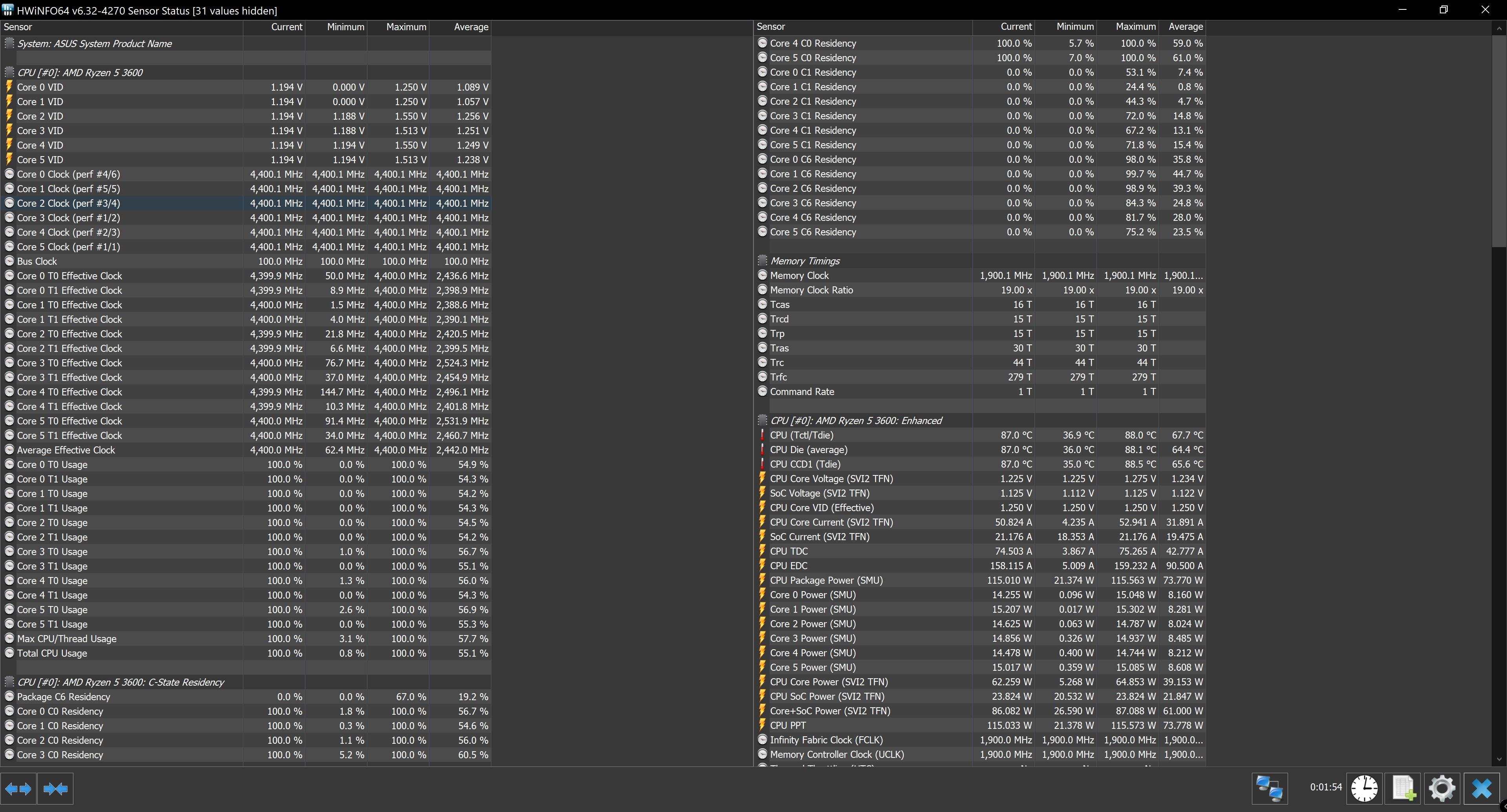
Task: Select the Trfc timing row
Action: point(980,377)
